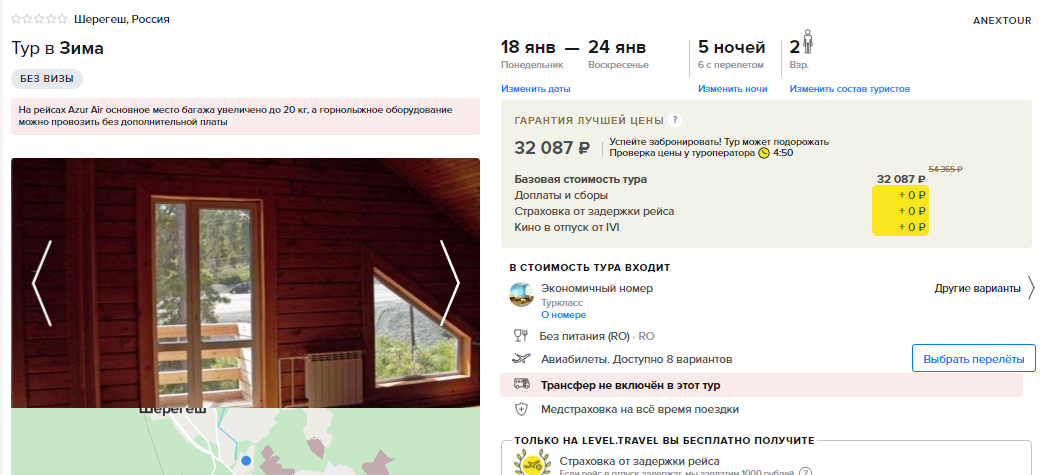Open the О номере room details link
Image resolution: width=1053 pixels, height=475 pixels.
[563, 315]
